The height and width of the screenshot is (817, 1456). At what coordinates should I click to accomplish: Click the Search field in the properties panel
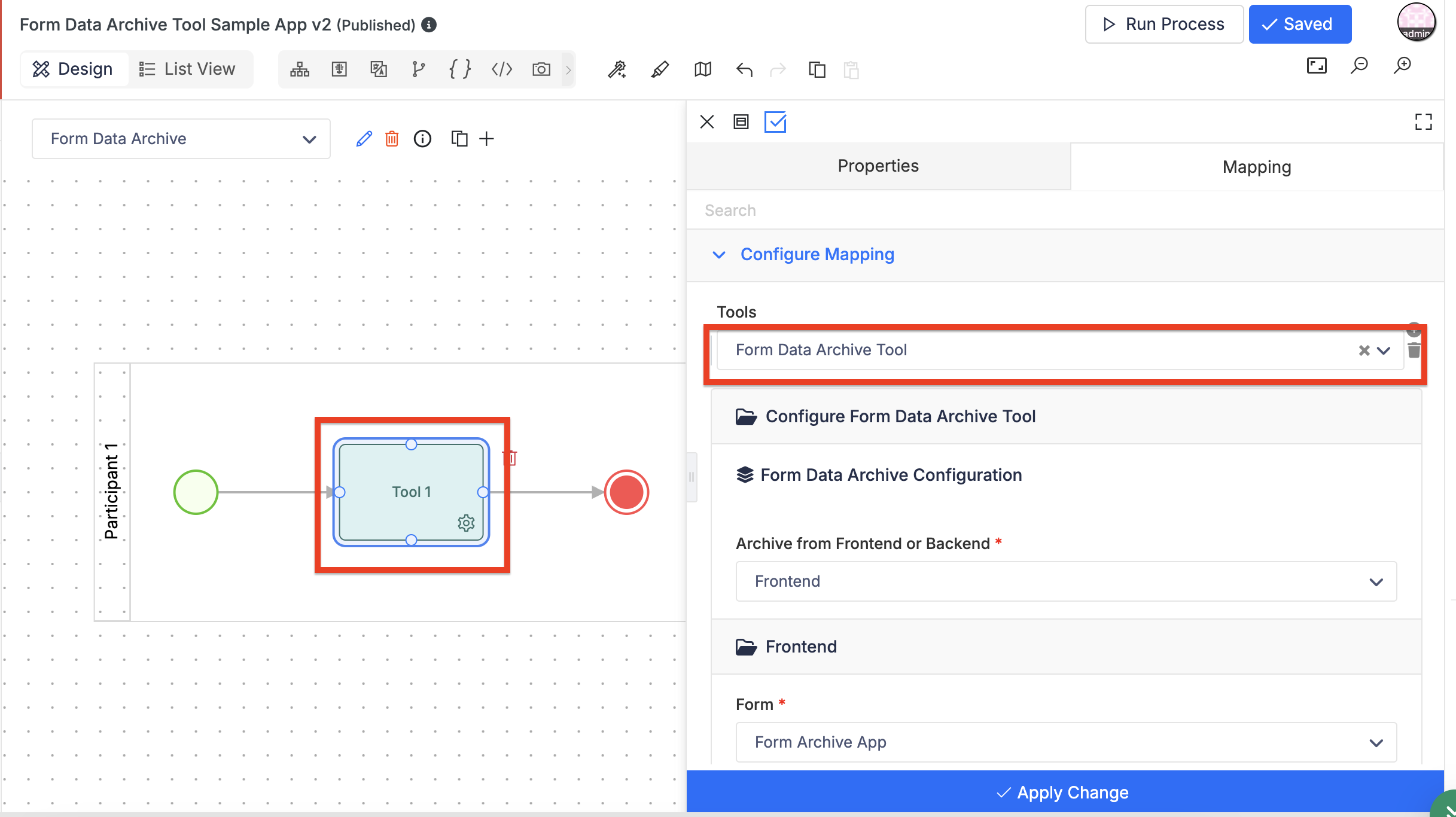click(1065, 211)
